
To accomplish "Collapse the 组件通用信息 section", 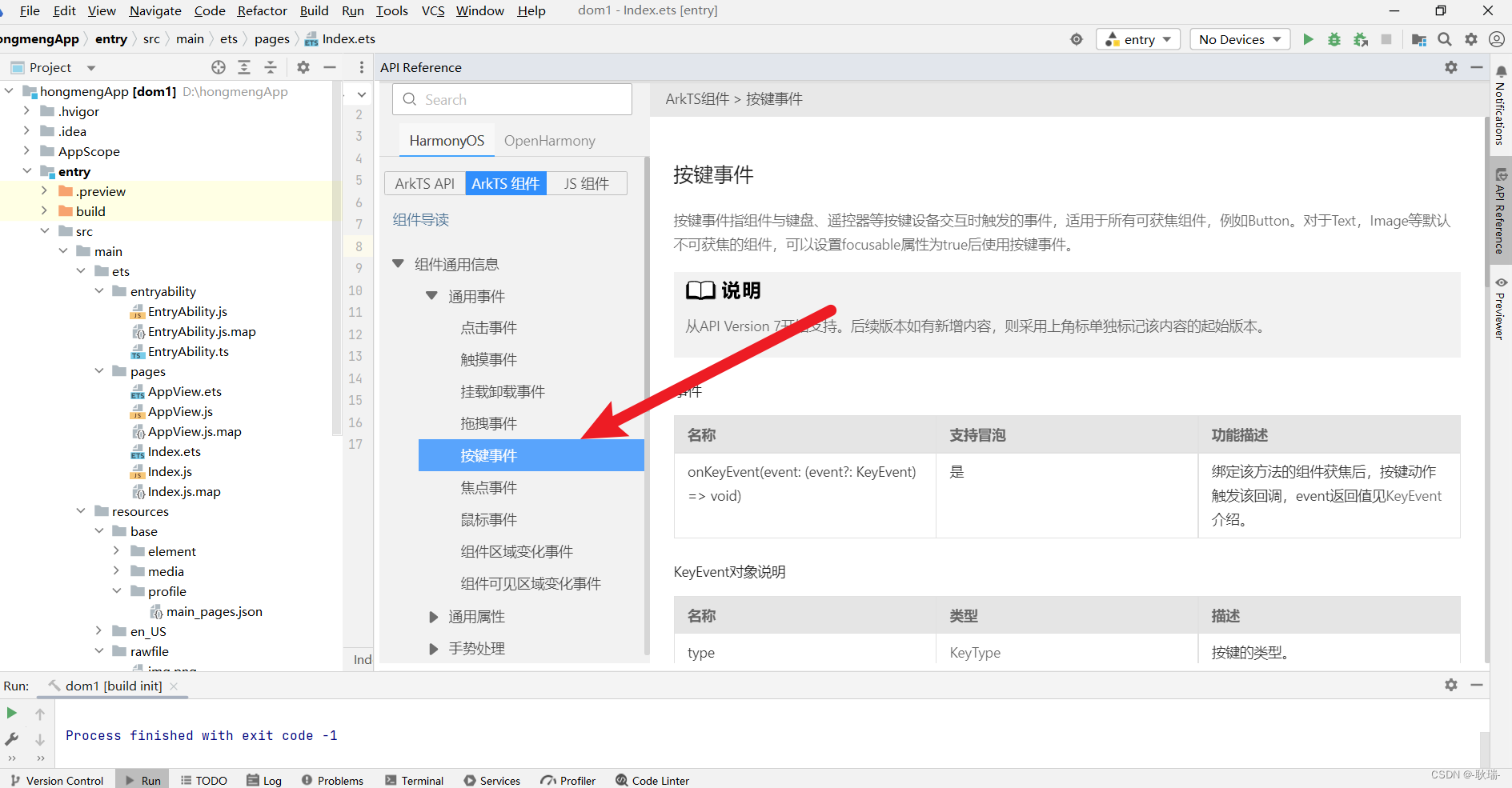I will pos(398,263).
